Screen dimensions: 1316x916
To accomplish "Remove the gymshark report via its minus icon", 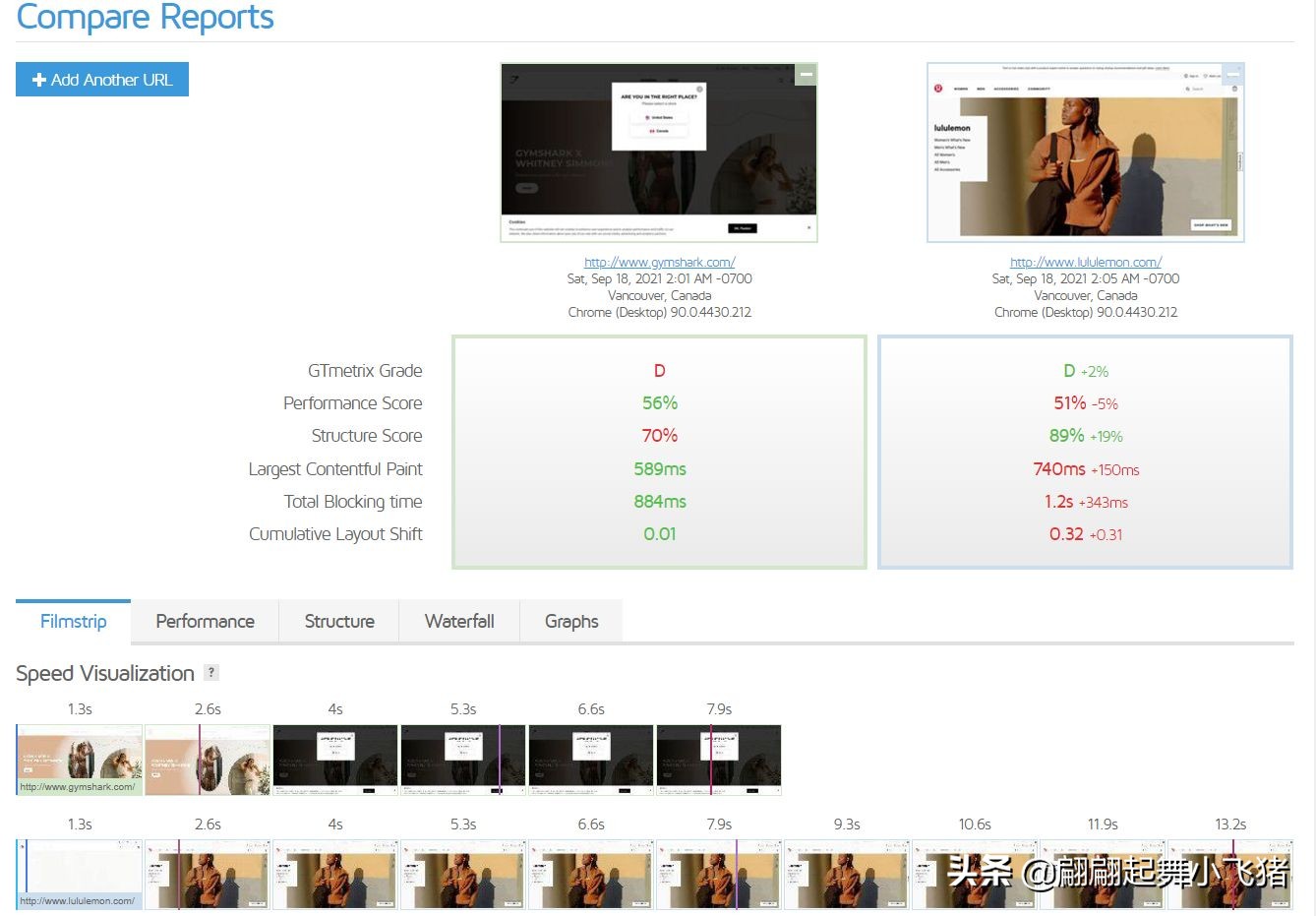I will coord(806,74).
